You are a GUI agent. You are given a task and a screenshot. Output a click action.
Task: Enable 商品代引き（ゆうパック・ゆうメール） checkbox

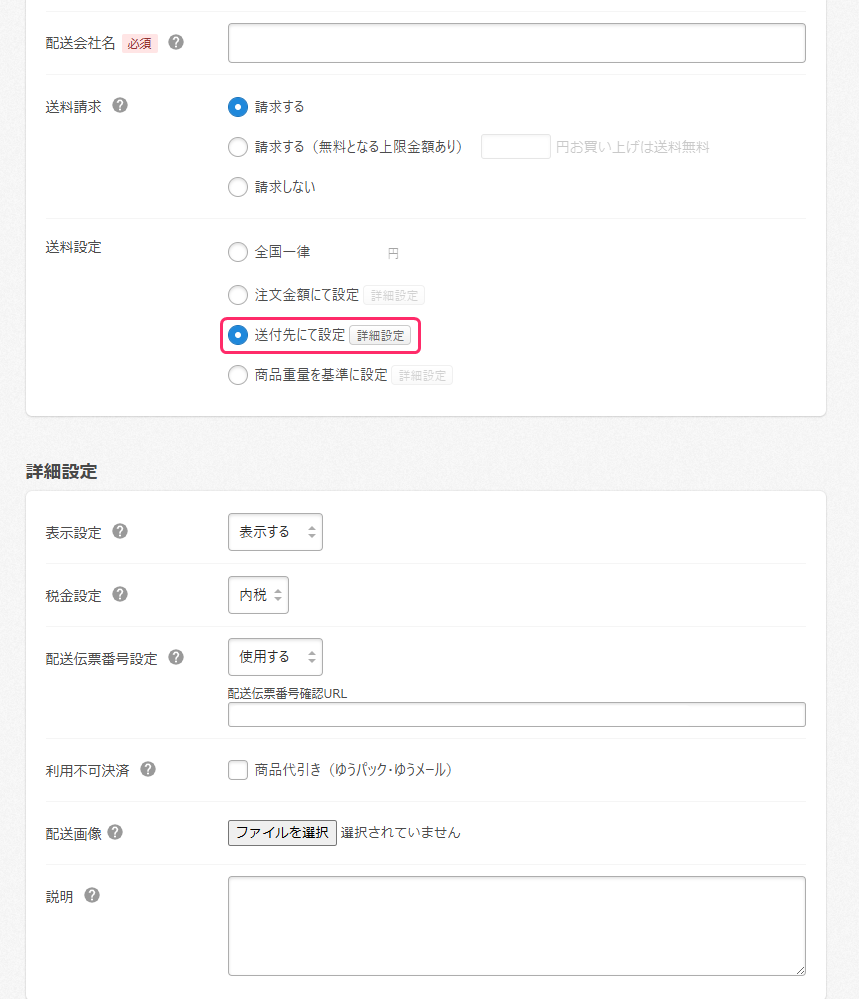237,770
